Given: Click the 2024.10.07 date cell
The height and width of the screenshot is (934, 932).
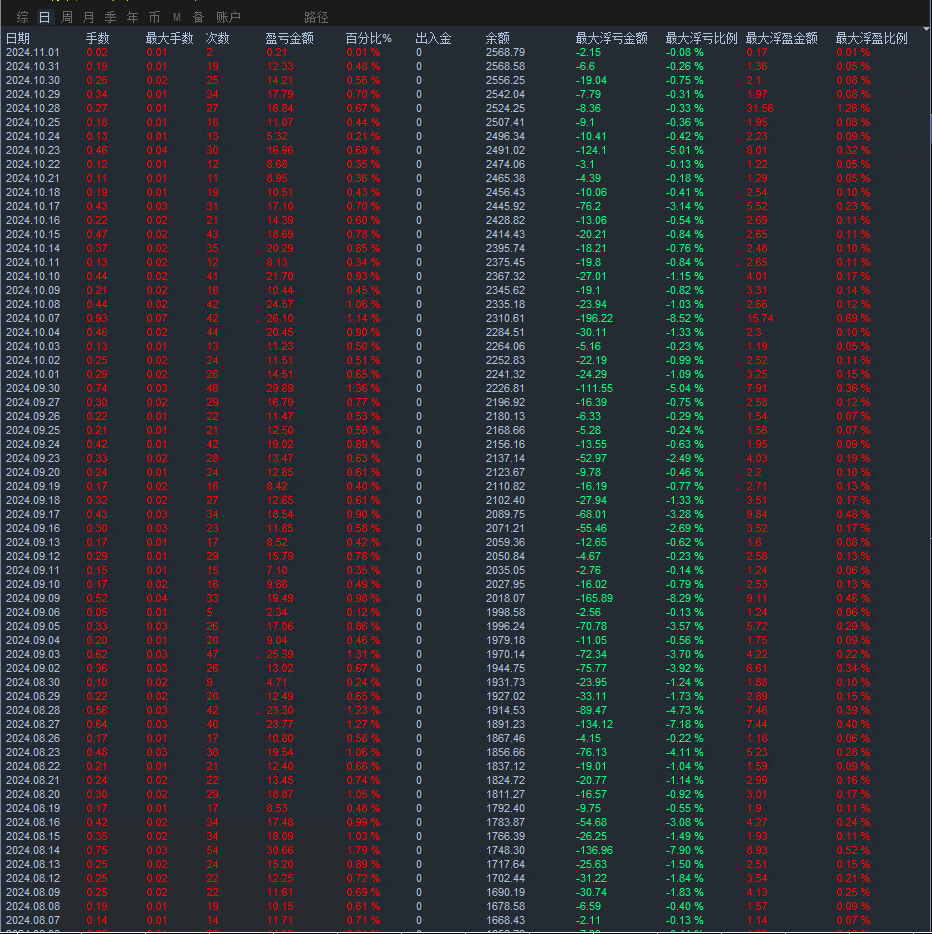Looking at the screenshot, I should [33, 319].
